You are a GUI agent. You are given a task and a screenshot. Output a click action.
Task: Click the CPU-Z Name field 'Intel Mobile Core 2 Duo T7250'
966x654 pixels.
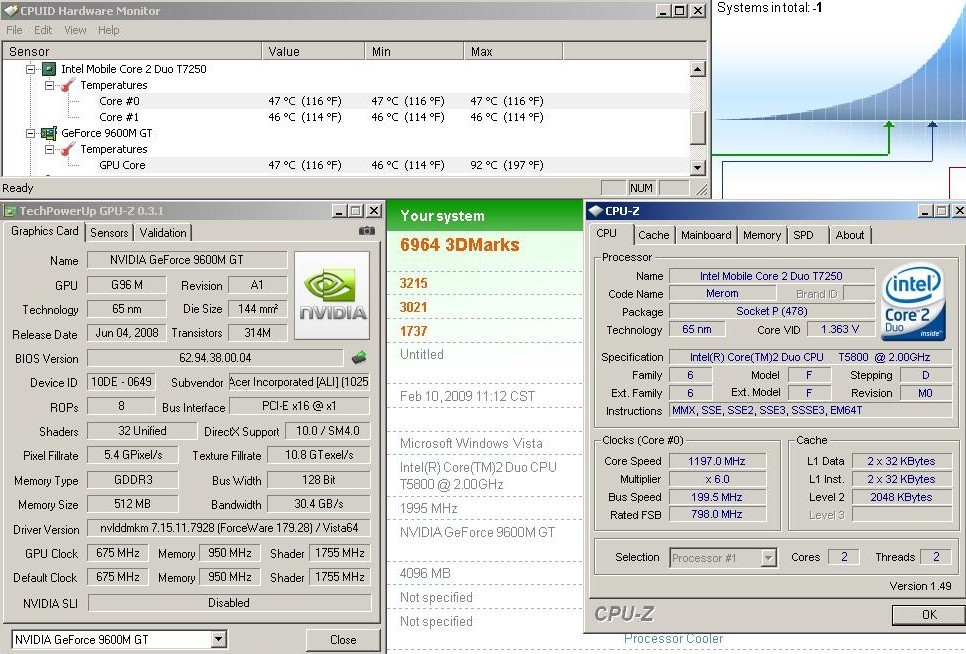(x=771, y=276)
